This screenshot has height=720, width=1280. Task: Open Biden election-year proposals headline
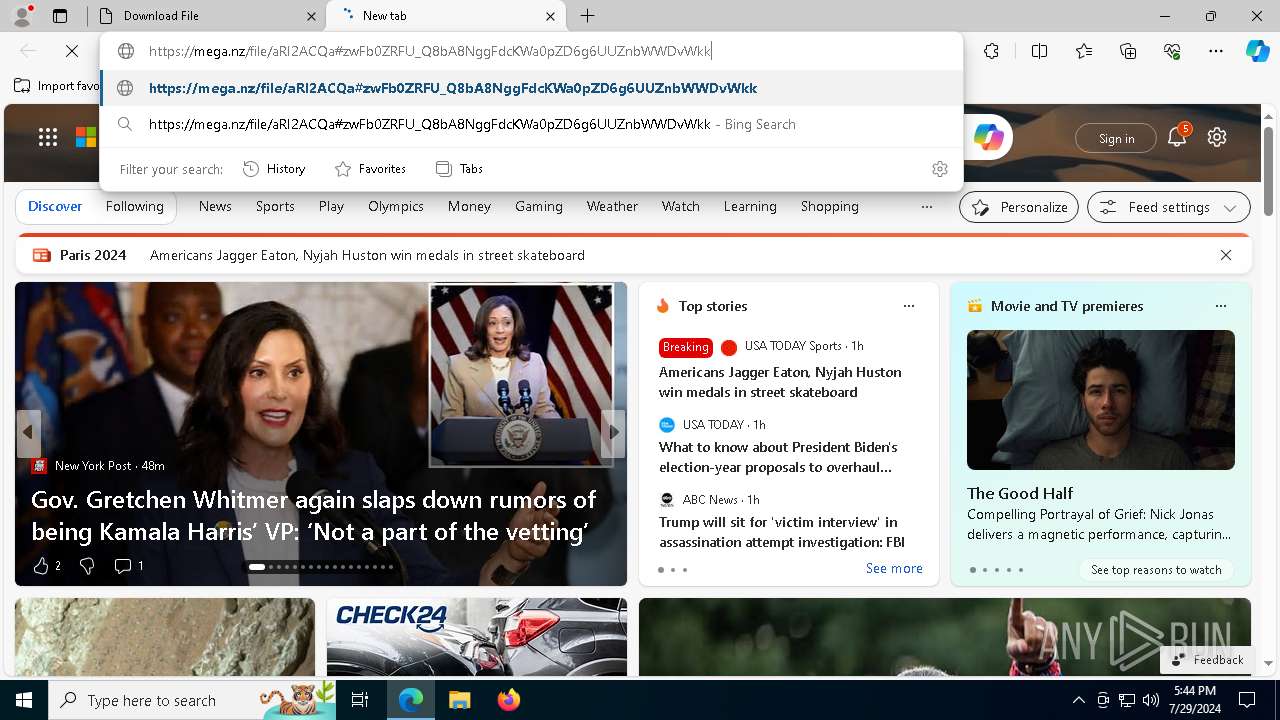coord(778,457)
